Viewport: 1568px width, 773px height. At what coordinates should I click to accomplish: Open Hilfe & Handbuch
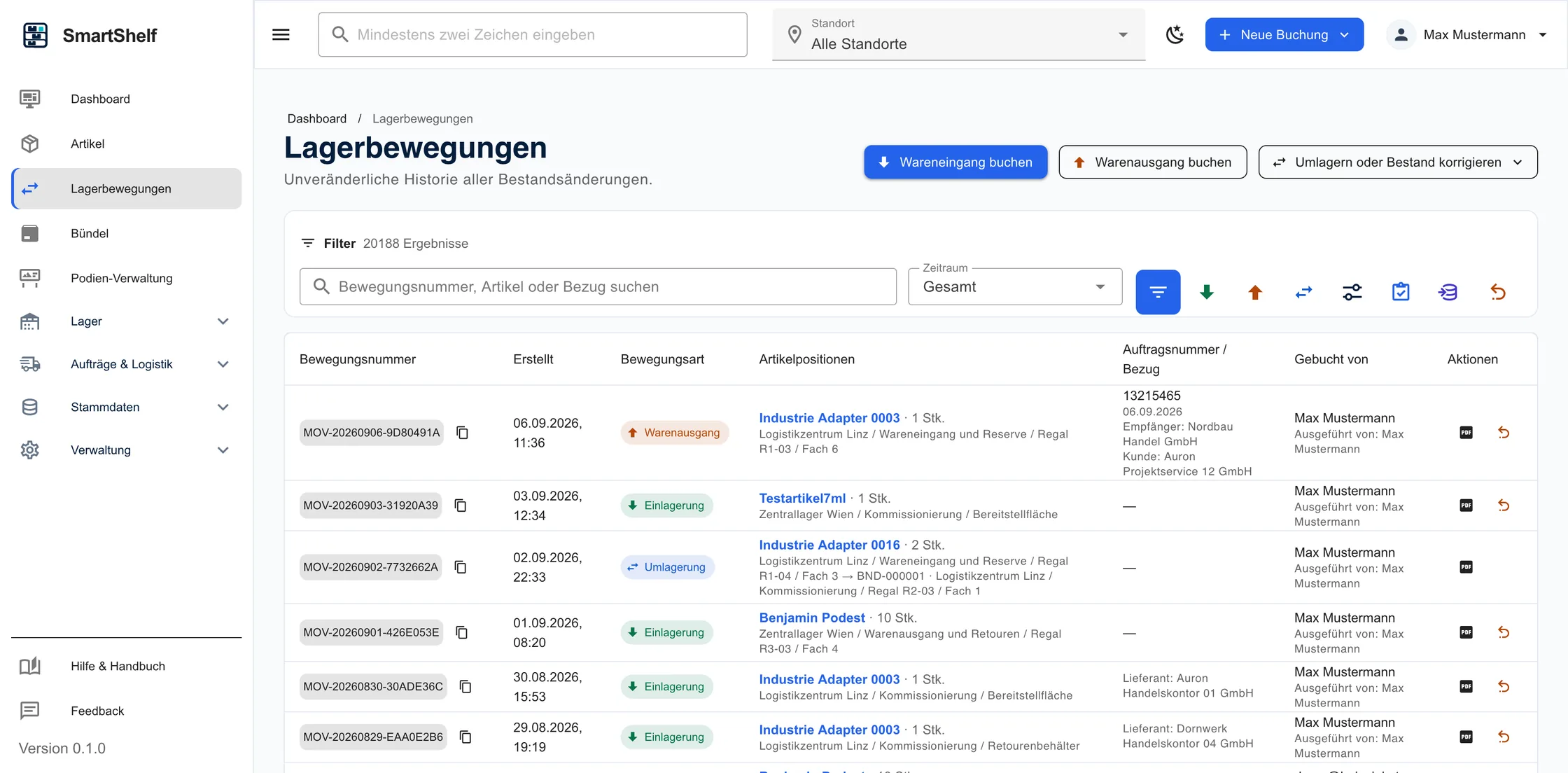tap(127, 666)
